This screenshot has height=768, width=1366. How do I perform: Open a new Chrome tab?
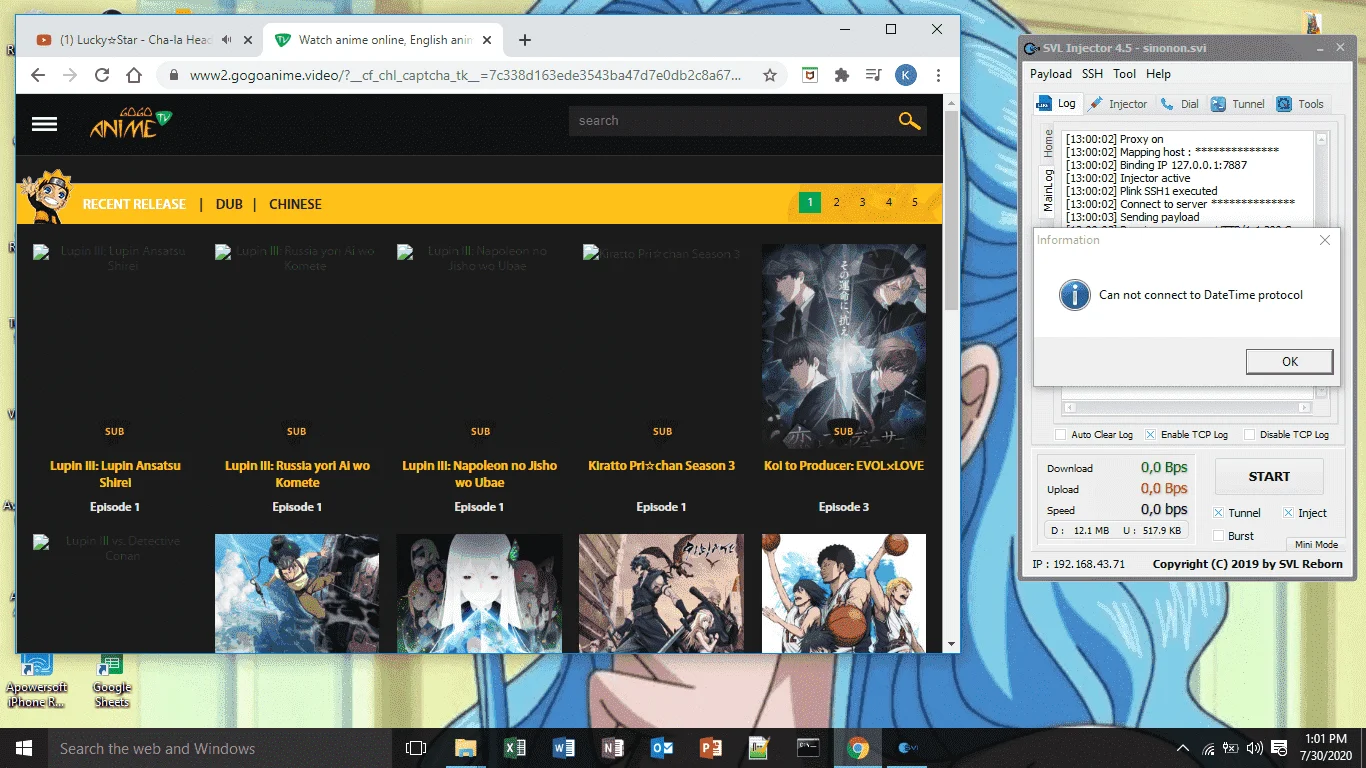click(x=525, y=40)
